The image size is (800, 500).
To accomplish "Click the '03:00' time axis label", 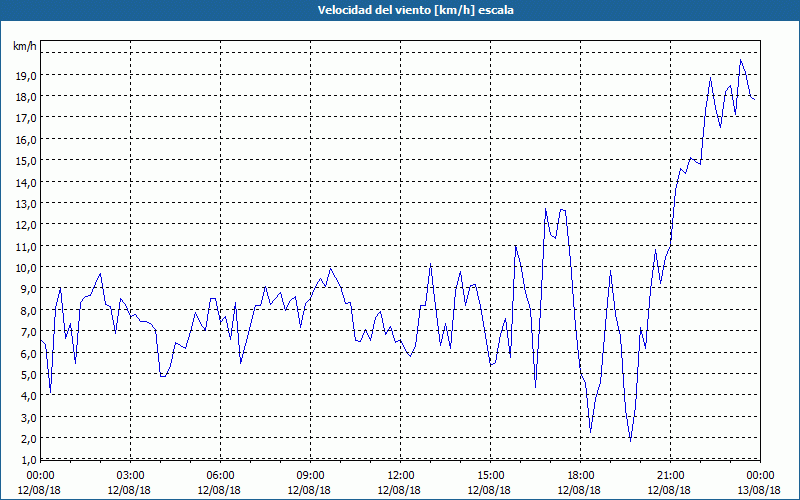I will point(130,476).
